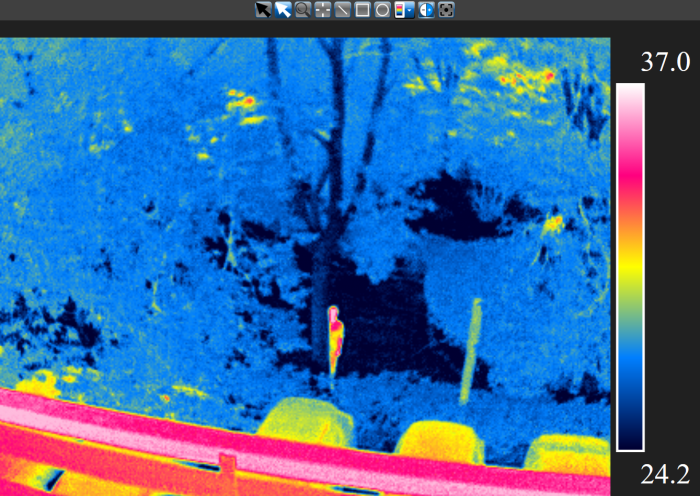
Task: Click the highlighted white arrow selection tool
Action: (x=283, y=10)
